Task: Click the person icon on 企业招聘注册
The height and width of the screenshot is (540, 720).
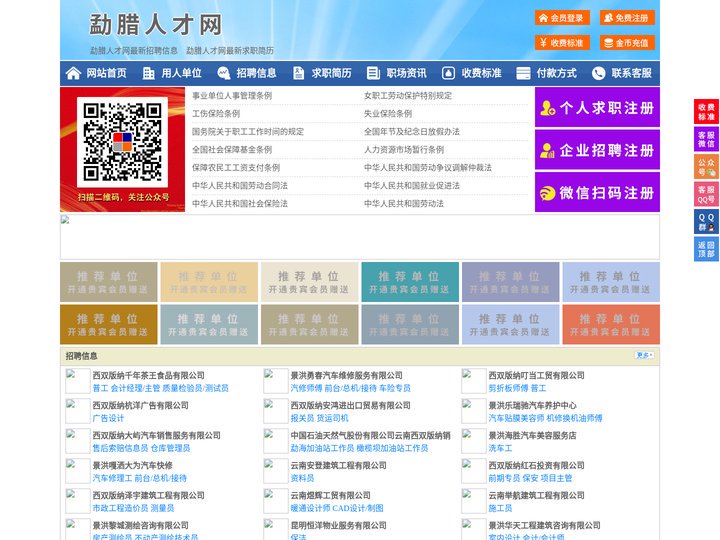Action: (547, 150)
